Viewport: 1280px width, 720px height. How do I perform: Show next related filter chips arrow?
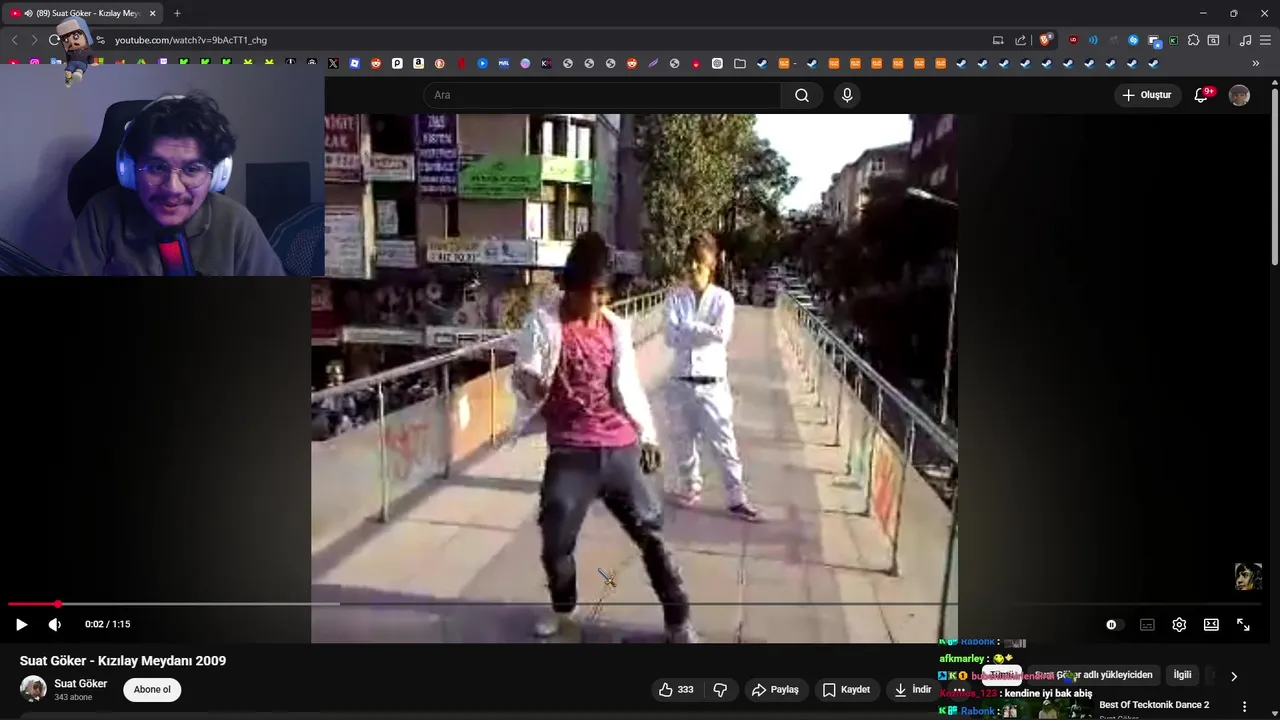pyautogui.click(x=1234, y=676)
